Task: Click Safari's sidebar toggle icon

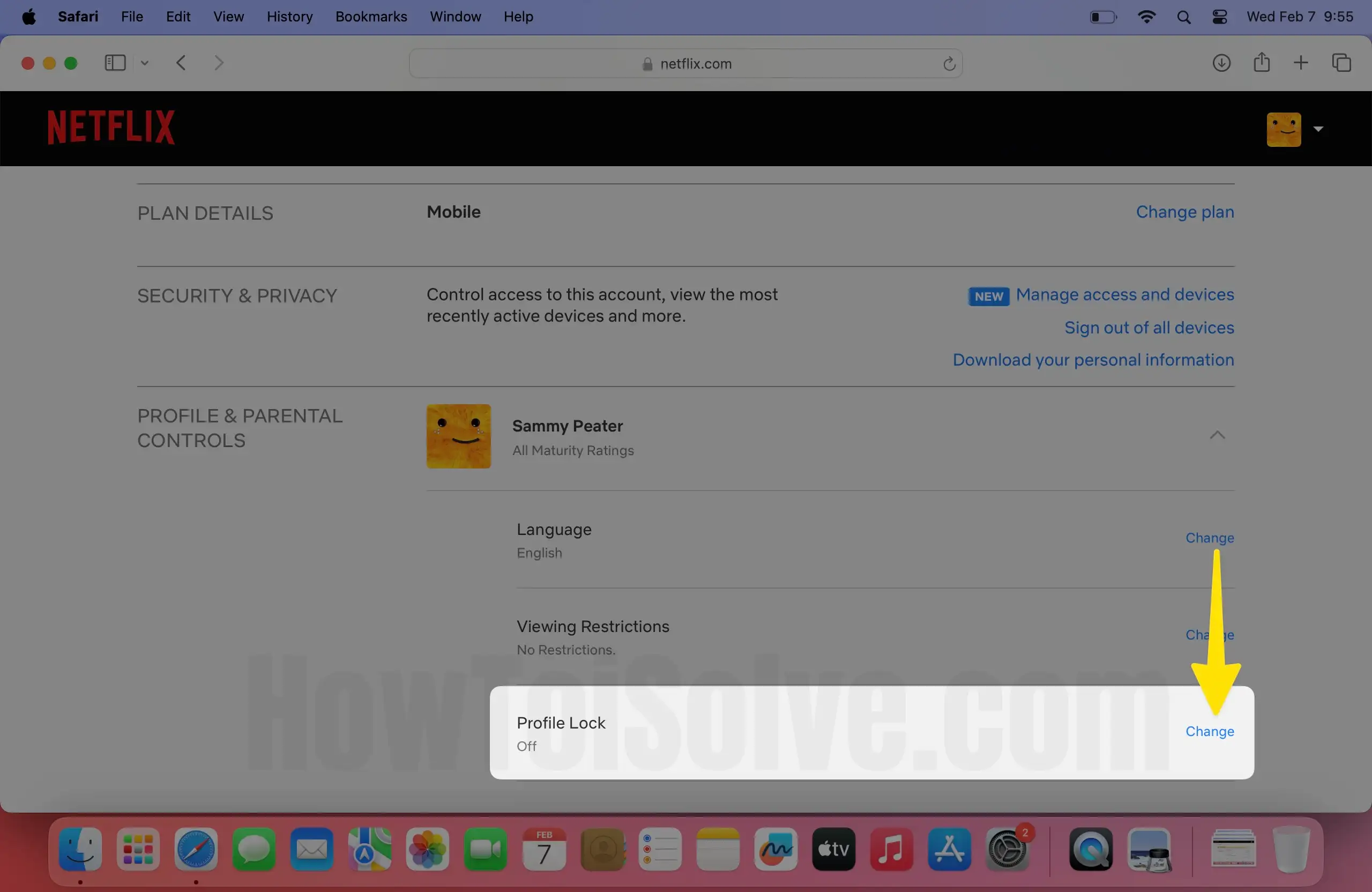Action: coord(115,63)
